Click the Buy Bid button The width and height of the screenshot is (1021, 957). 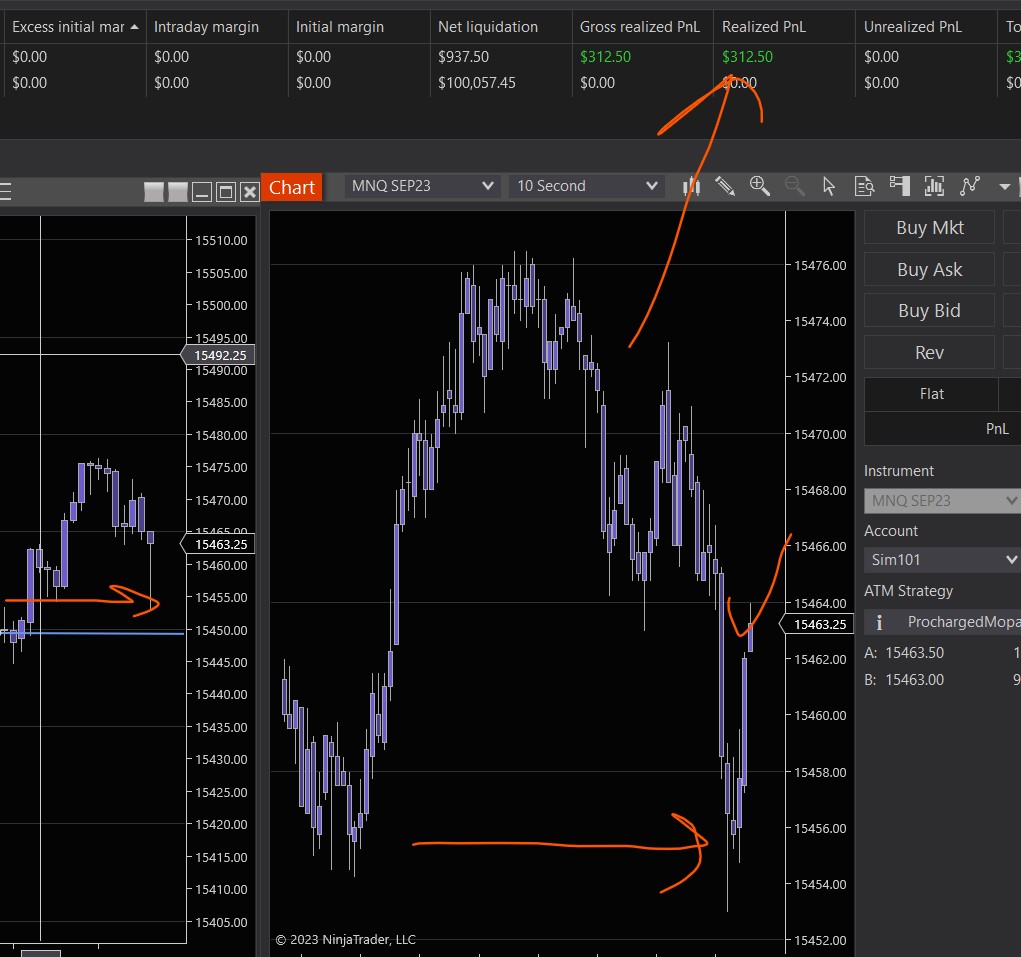[x=929, y=311]
